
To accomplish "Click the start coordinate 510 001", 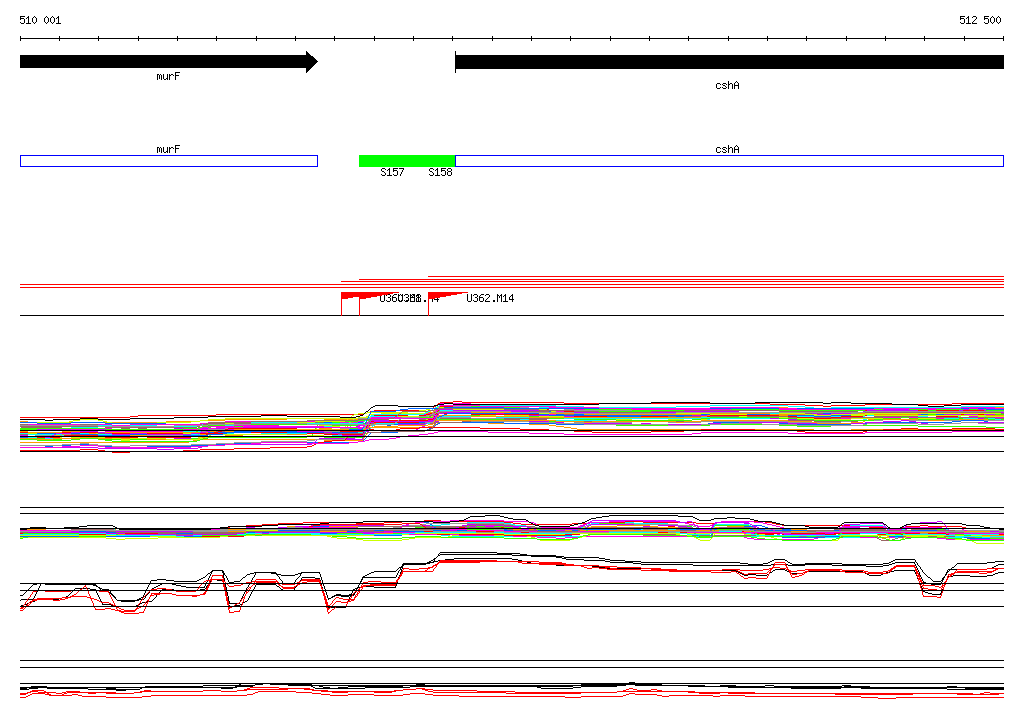I will tap(40, 20).
